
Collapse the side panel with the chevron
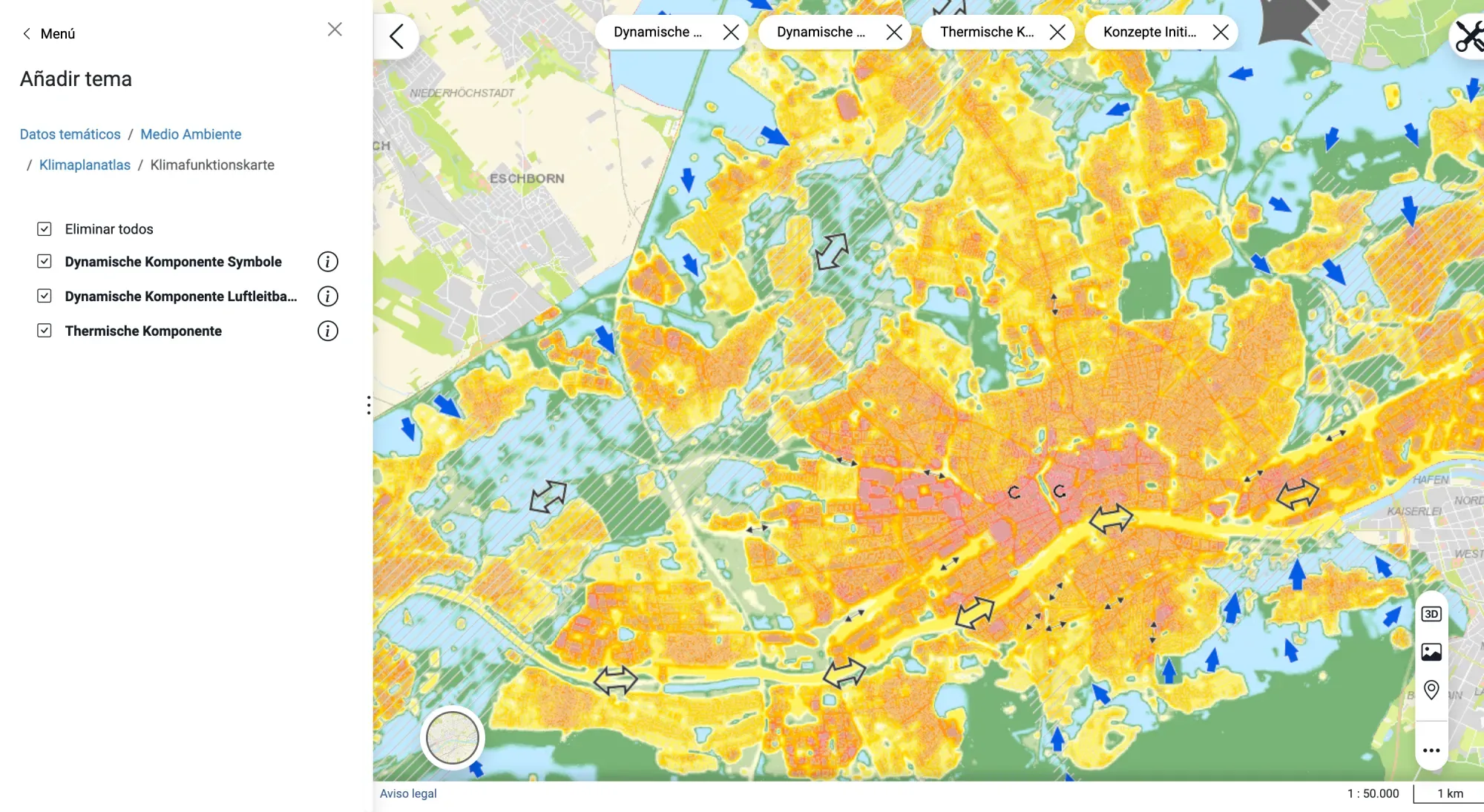click(397, 36)
